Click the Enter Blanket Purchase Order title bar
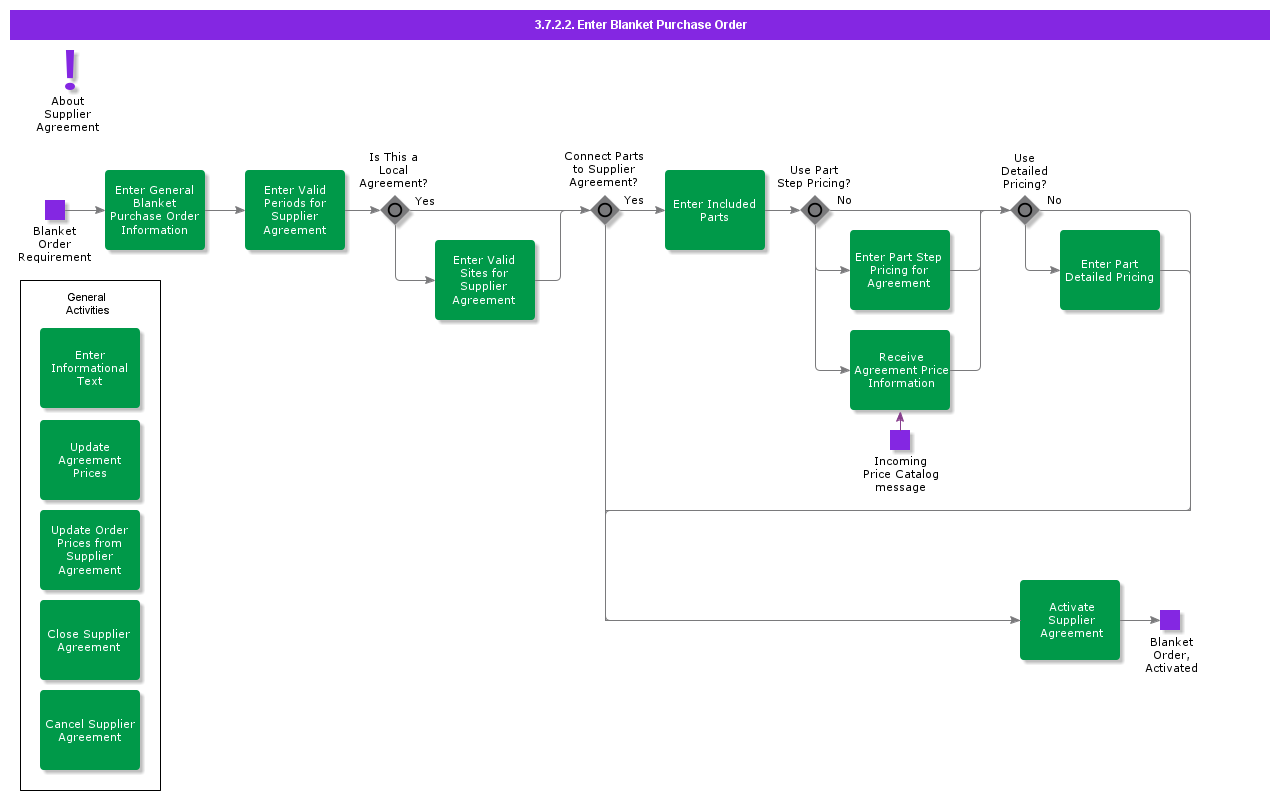This screenshot has width=1280, height=800. click(640, 25)
